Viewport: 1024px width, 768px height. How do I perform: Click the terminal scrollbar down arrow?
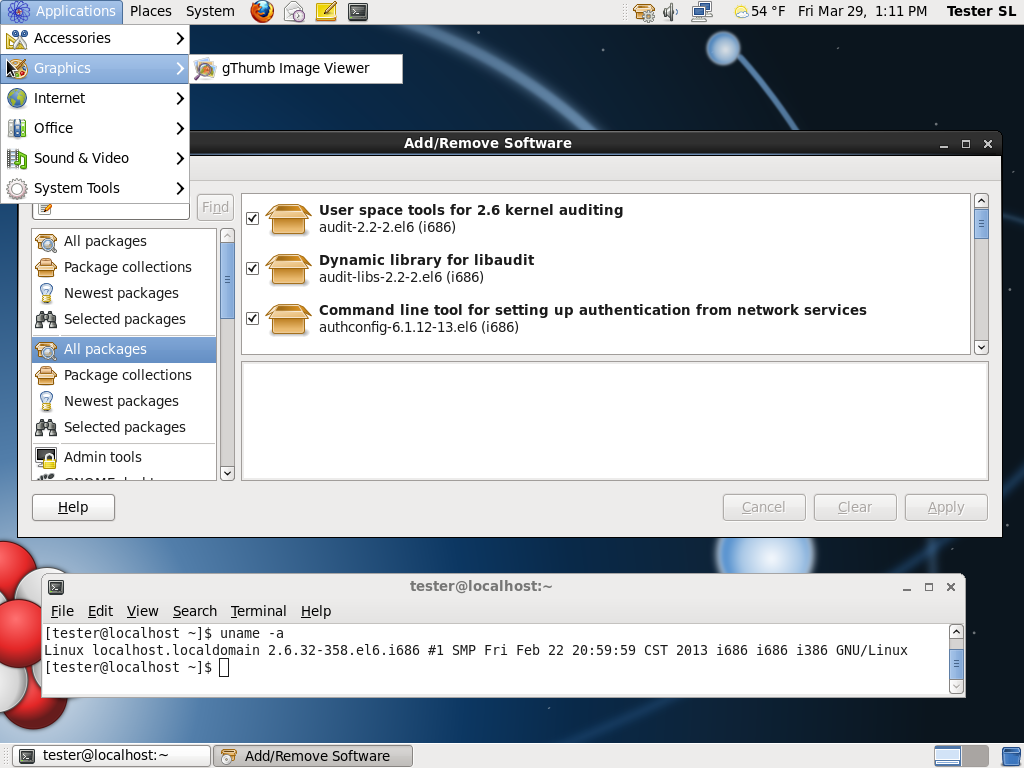pos(956,686)
